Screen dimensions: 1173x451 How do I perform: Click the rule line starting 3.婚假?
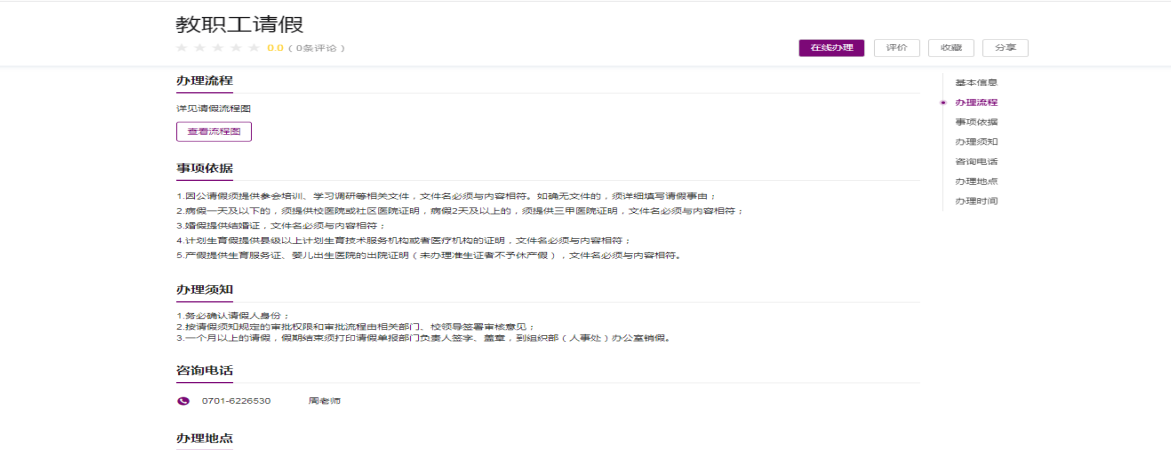coord(281,226)
